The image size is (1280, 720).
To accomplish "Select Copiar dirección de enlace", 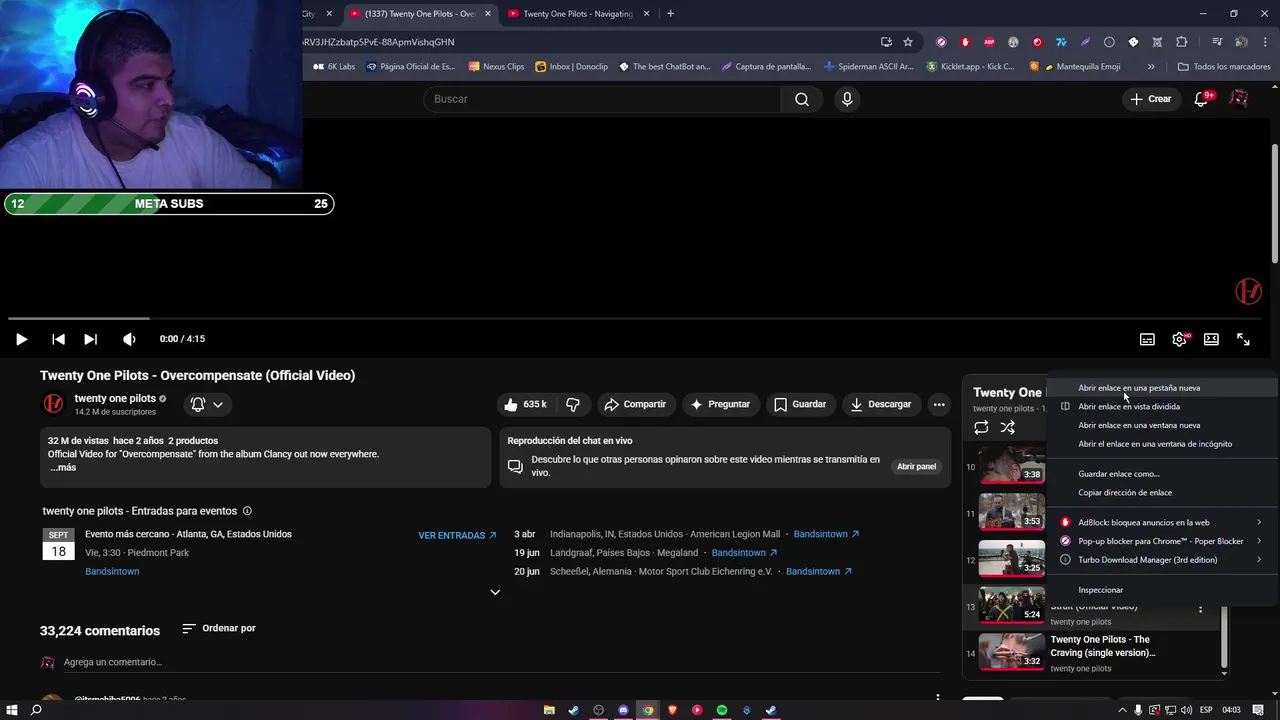I will click(x=1162, y=493).
